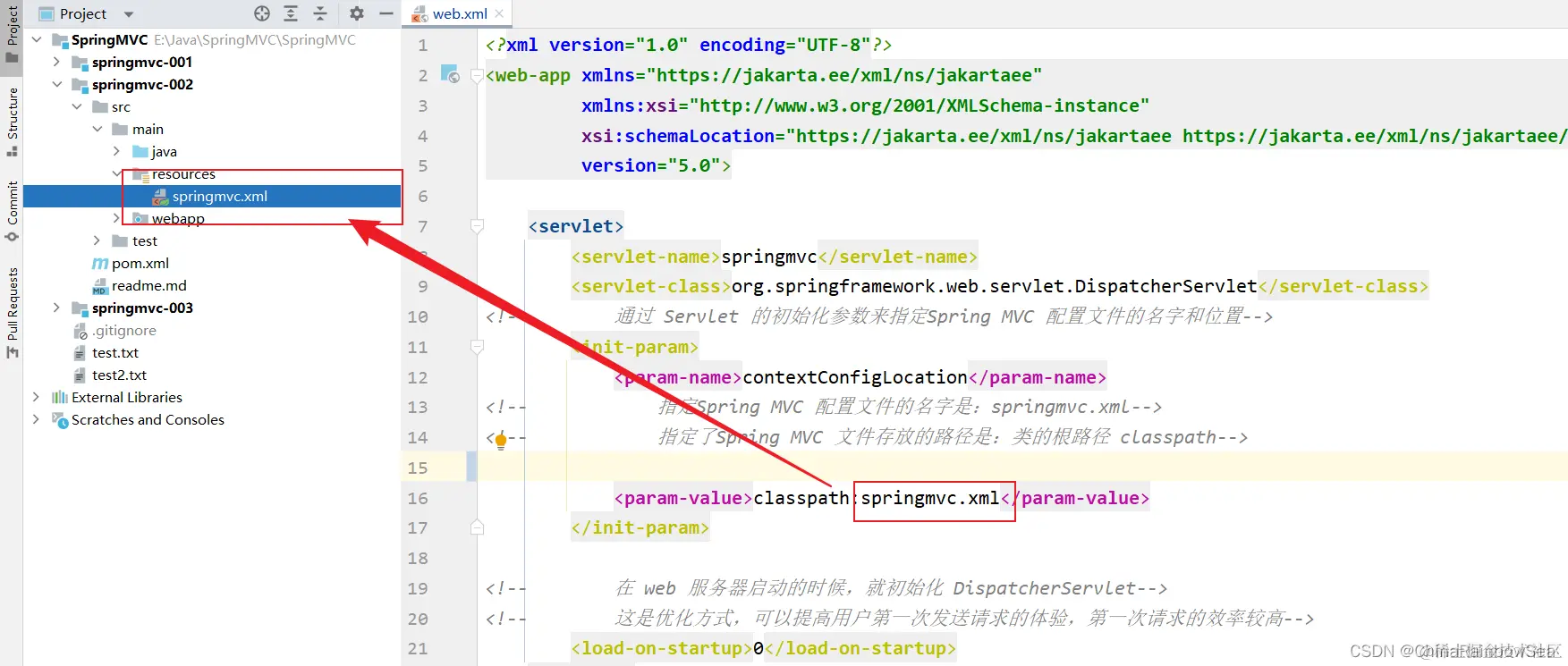Image resolution: width=1568 pixels, height=666 pixels.
Task: Click version="5.0" attribute on line 5
Action: click(650, 165)
